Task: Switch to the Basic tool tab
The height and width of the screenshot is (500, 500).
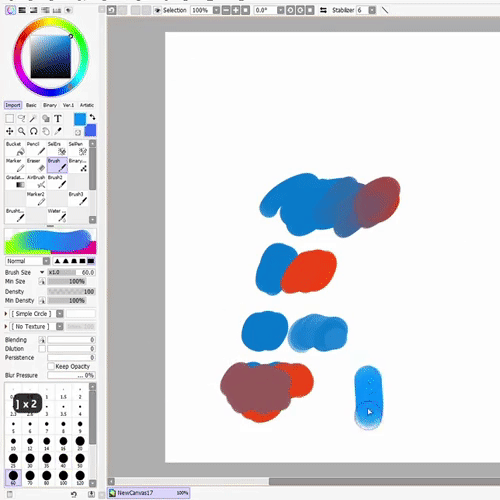Action: click(31, 105)
